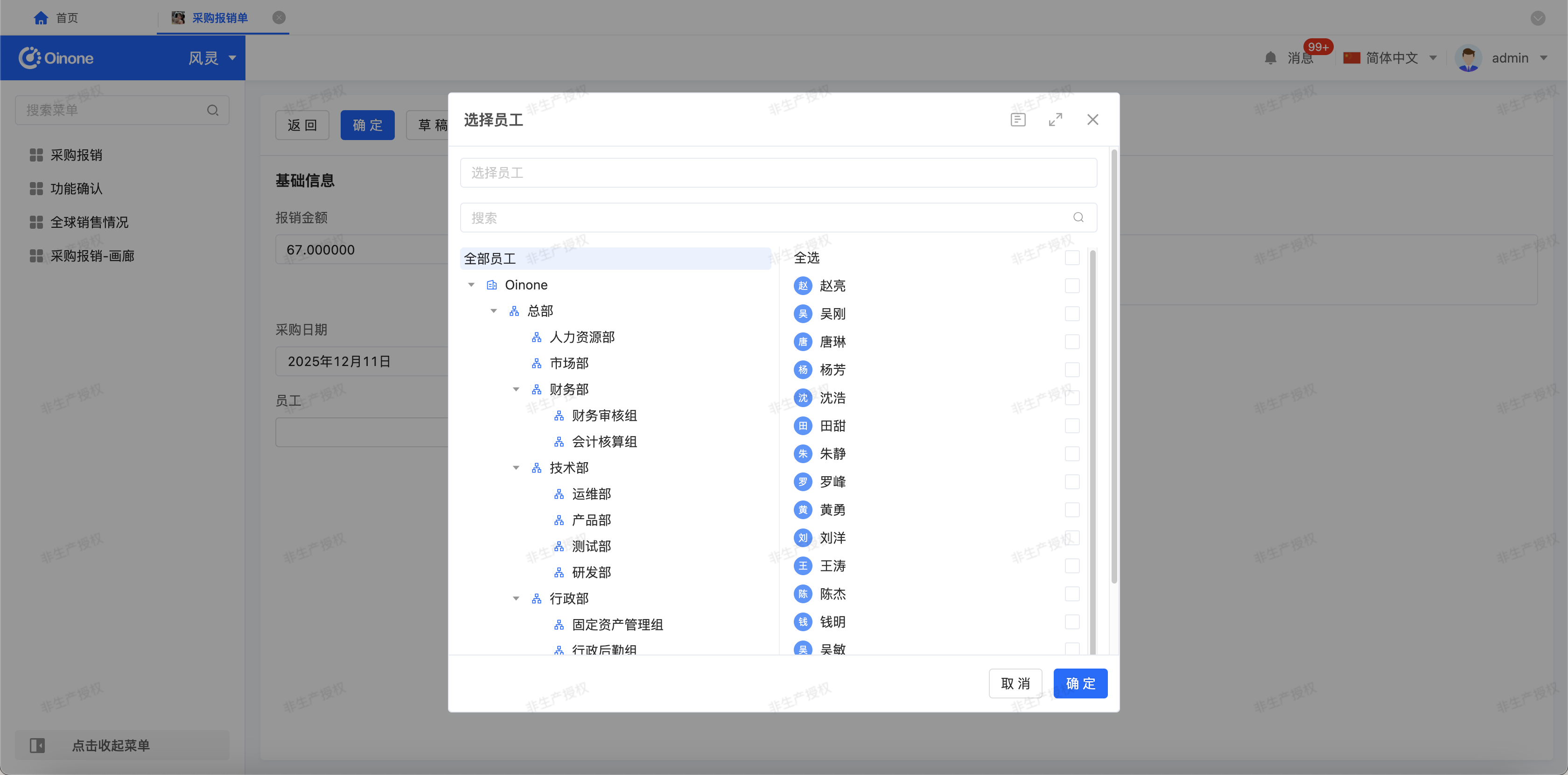Close the 选择员工 dialog
Viewport: 1568px width, 775px height.
[x=1092, y=120]
